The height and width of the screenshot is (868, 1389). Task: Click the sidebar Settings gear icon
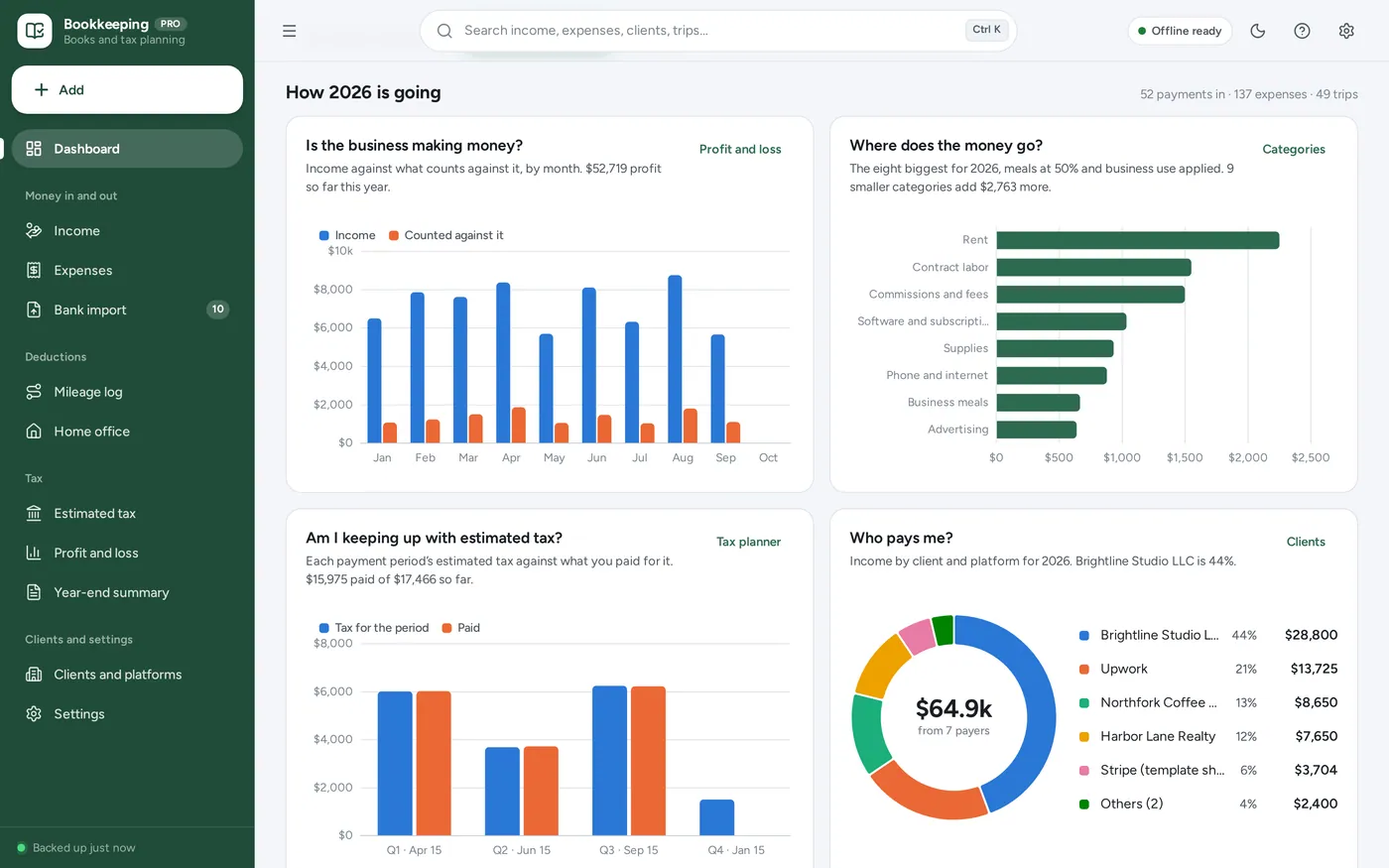pyautogui.click(x=34, y=714)
